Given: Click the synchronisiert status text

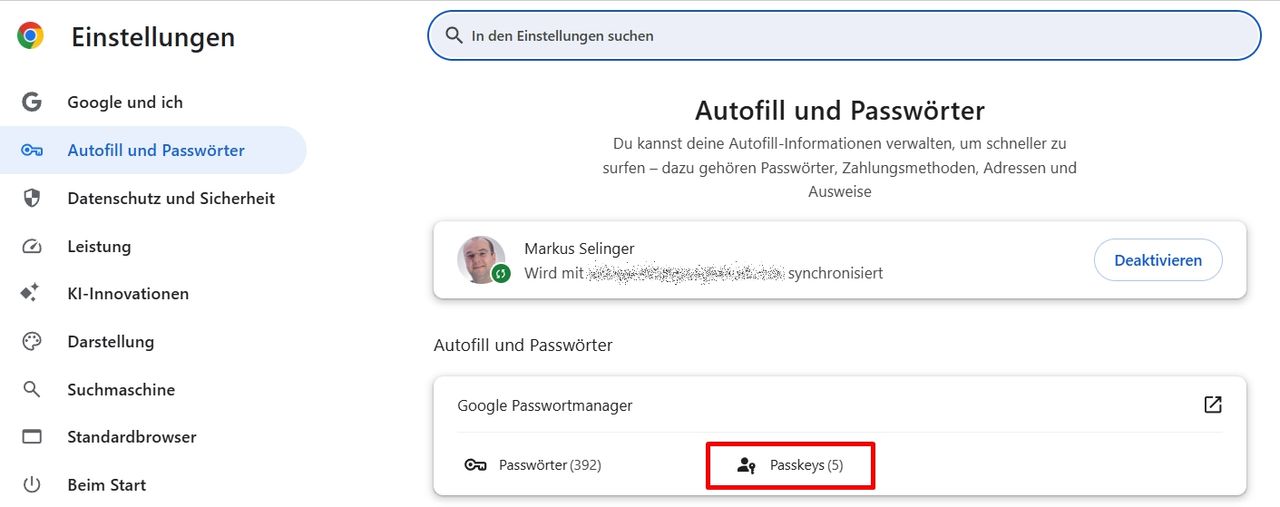Looking at the screenshot, I should [x=835, y=273].
